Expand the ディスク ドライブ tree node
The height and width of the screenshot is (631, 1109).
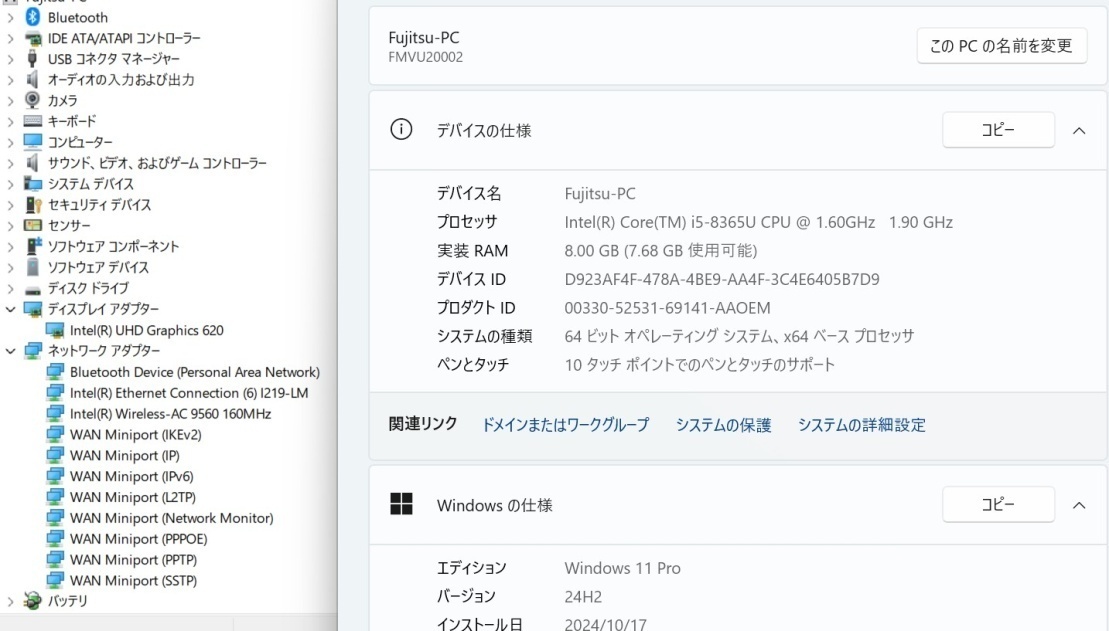(x=11, y=288)
